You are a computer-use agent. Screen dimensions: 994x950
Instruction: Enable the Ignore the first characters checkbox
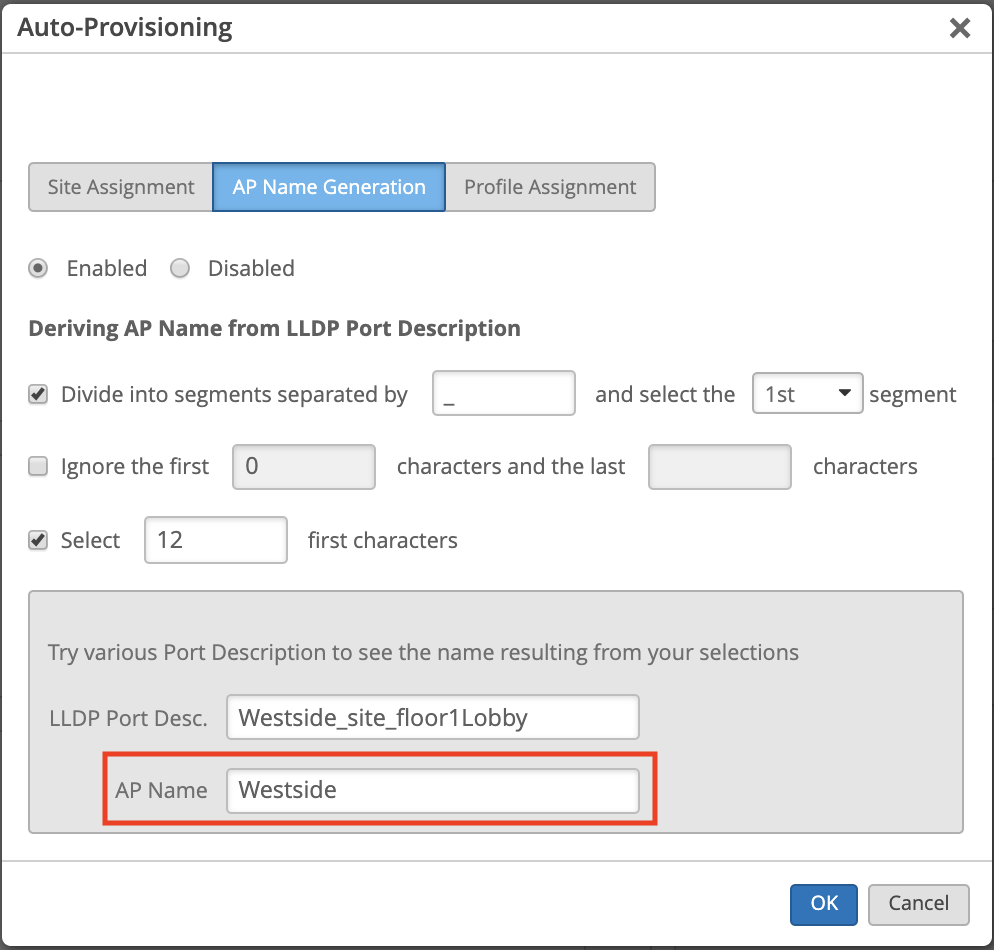(x=38, y=466)
